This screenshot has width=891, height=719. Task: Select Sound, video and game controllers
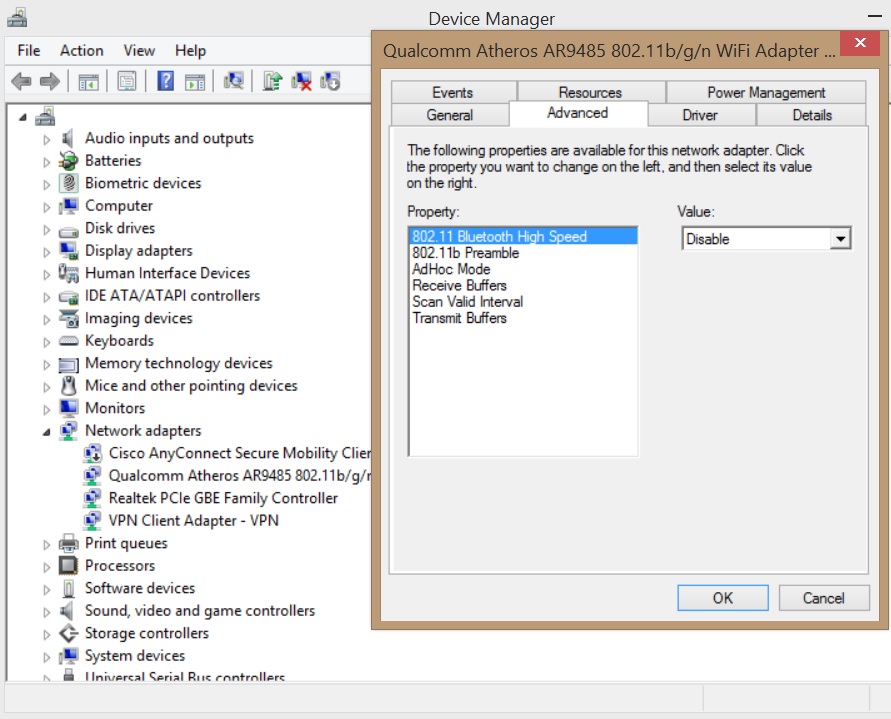200,610
